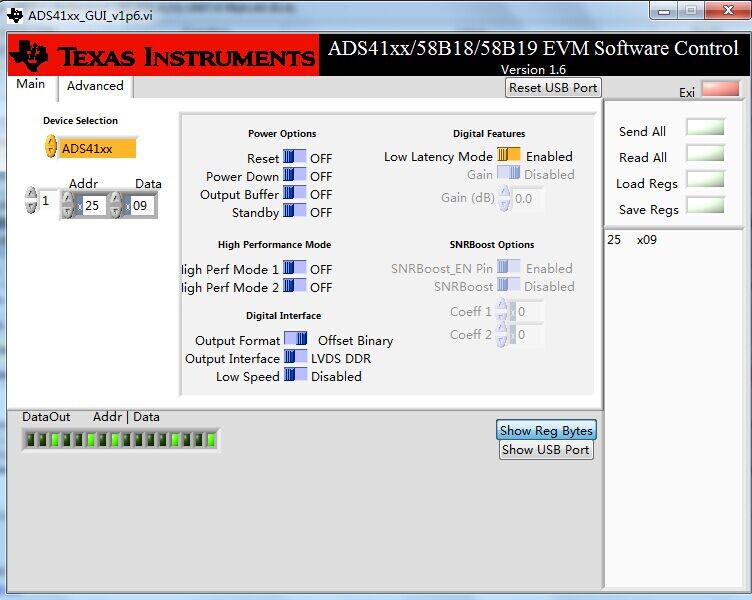Click the register index stepper arrows
The image size is (752, 600).
31,200
